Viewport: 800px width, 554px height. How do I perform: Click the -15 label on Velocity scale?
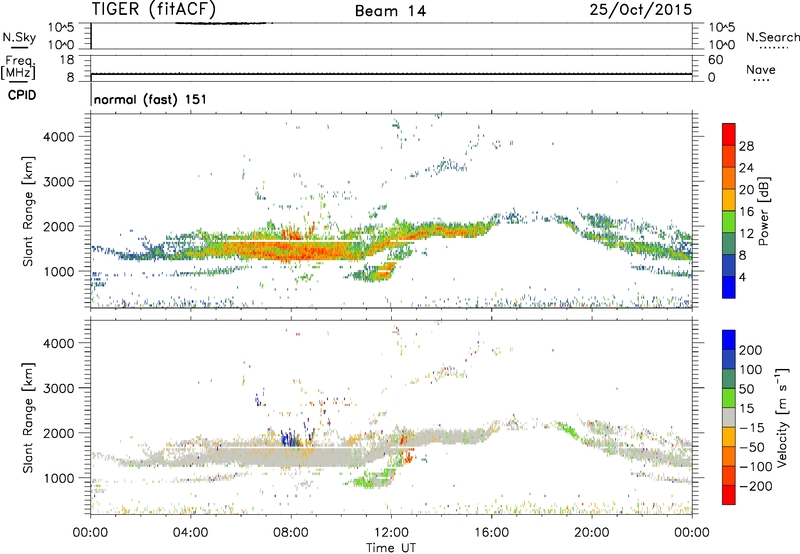[752, 427]
